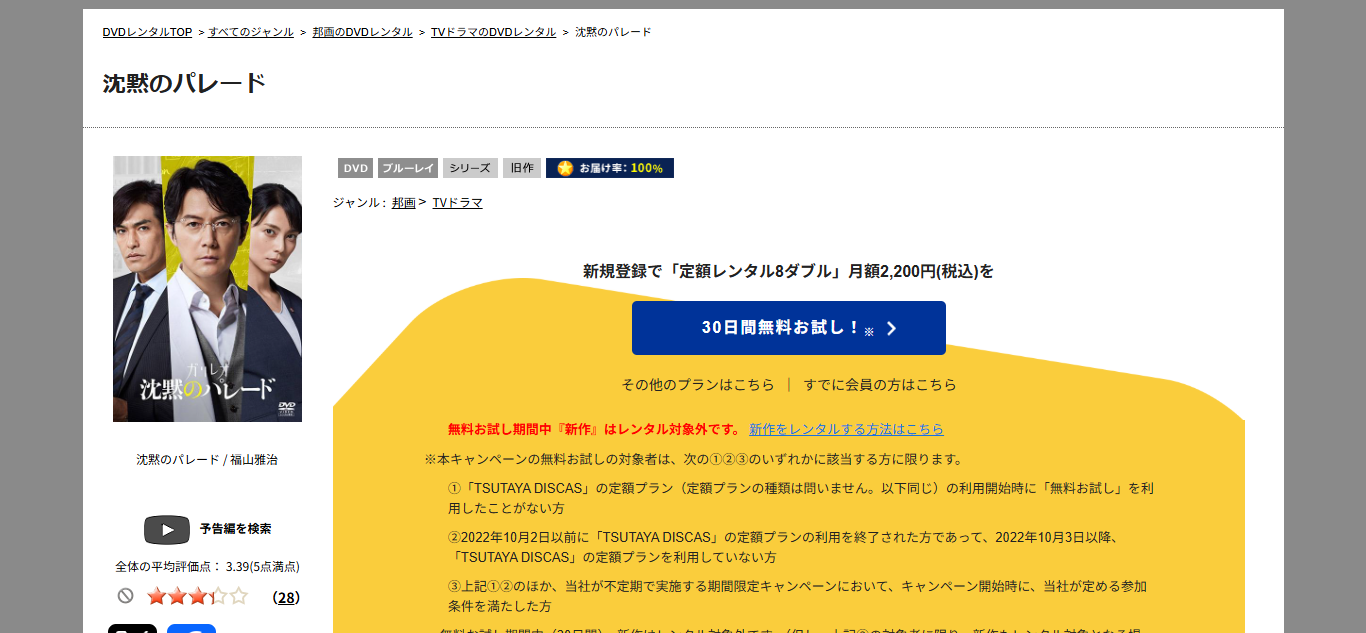This screenshot has width=1366, height=633.
Task: Open the 28 reviews count link
Action: [x=286, y=597]
